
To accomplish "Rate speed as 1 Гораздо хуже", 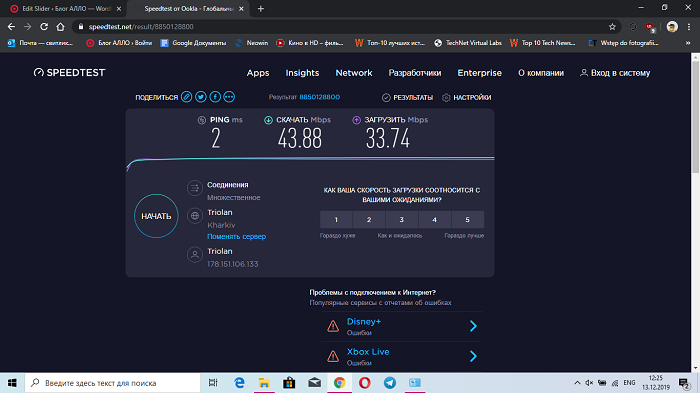I will coord(336,220).
